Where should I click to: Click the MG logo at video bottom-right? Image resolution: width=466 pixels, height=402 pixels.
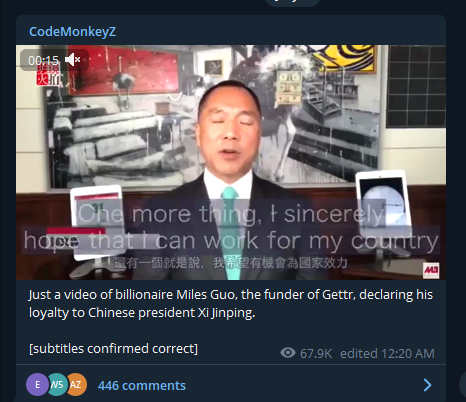(x=431, y=271)
